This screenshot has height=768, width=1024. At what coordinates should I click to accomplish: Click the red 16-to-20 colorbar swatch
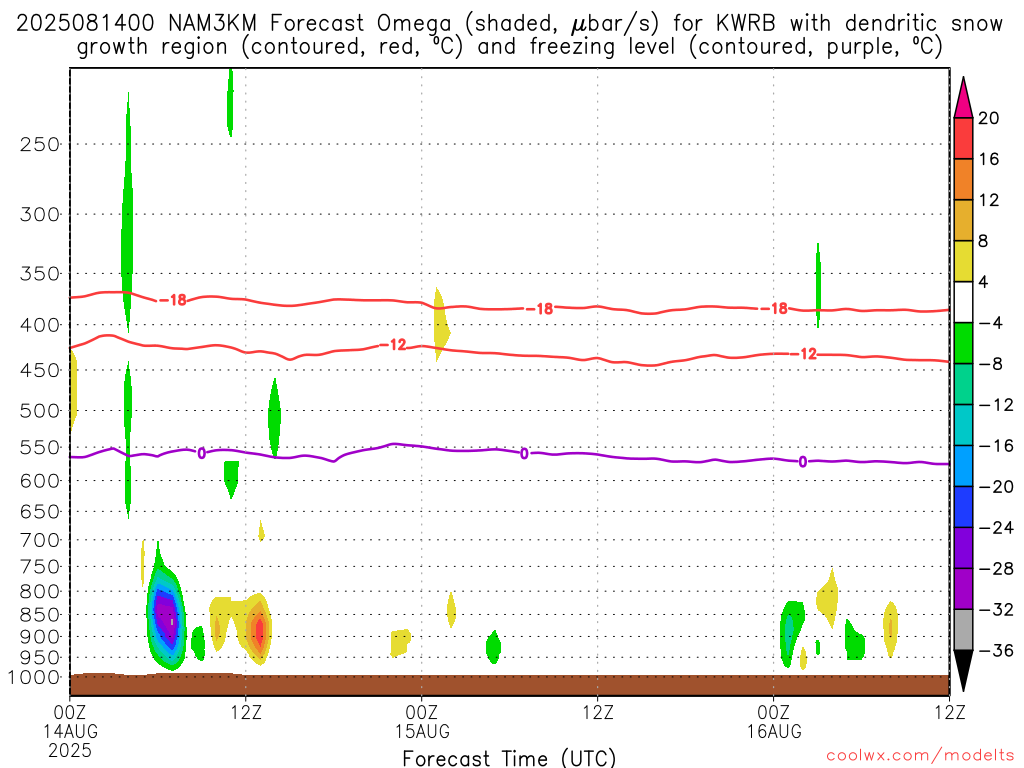963,138
